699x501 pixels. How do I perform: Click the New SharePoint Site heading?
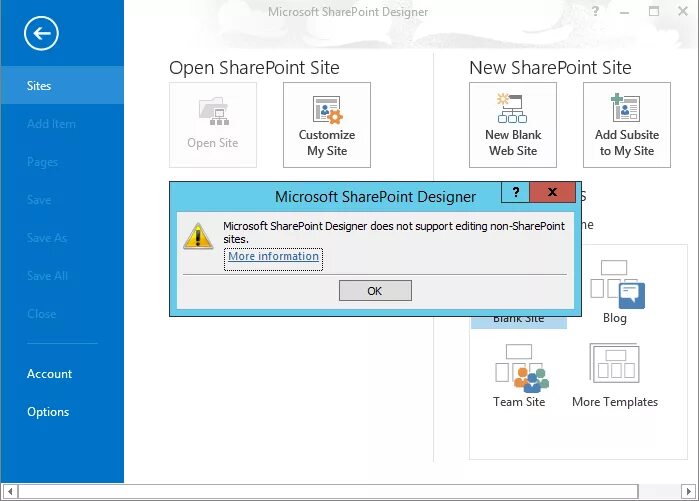click(x=550, y=68)
